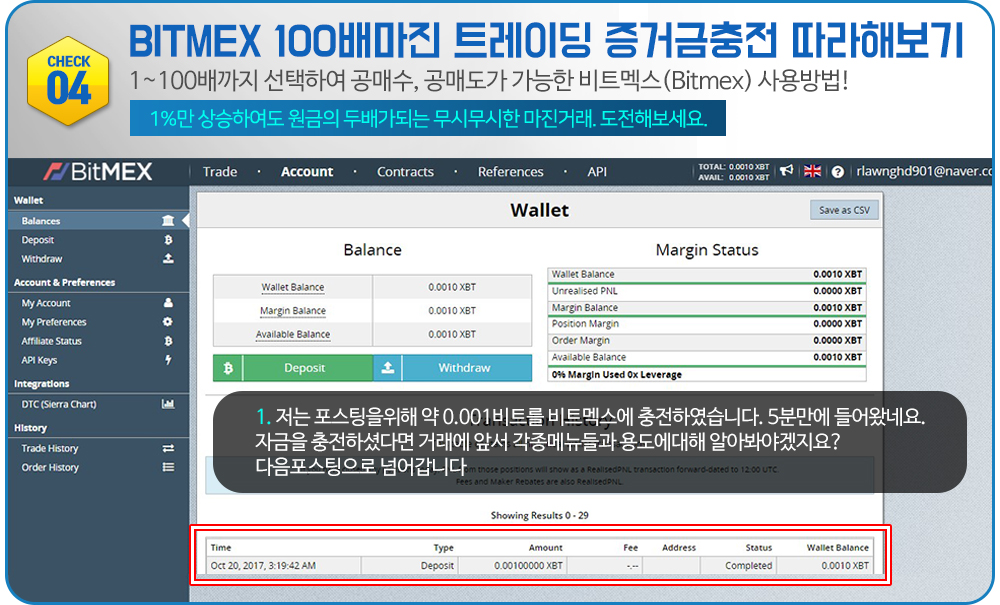Click Position Margin row in Margin Status
This screenshot has height=605, width=1000.
[707, 324]
